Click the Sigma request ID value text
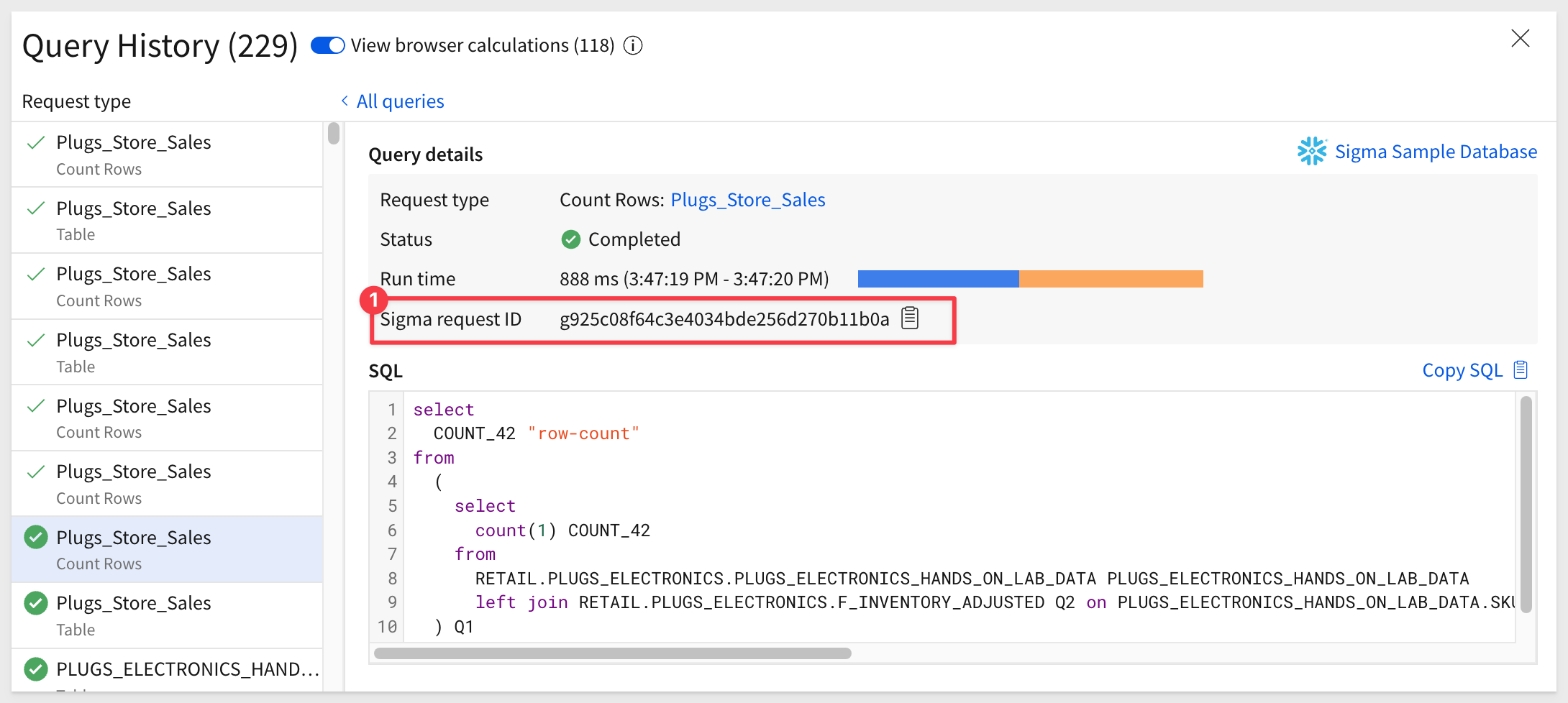This screenshot has width=1568, height=703. tap(724, 319)
